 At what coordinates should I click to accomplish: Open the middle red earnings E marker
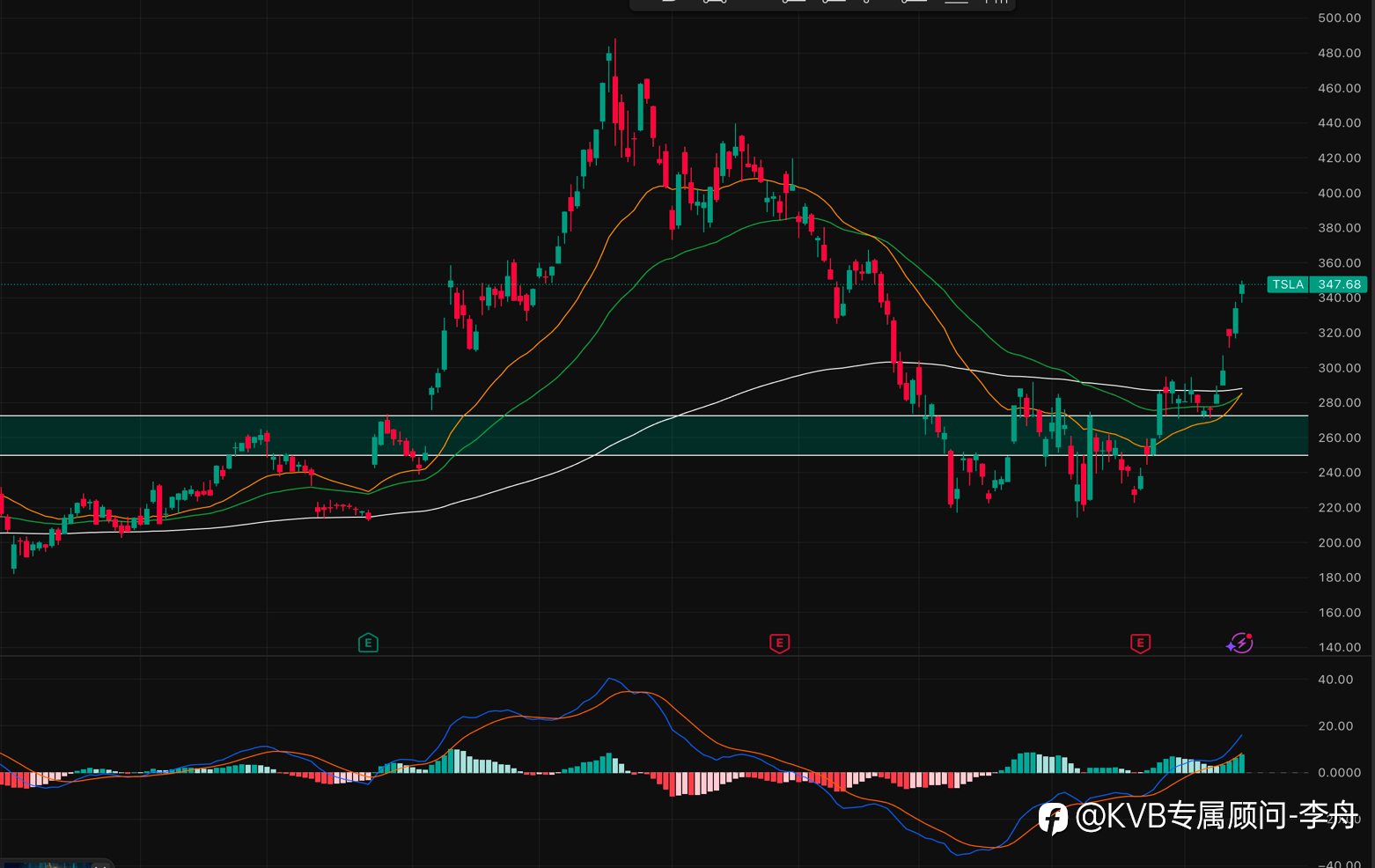(x=779, y=644)
